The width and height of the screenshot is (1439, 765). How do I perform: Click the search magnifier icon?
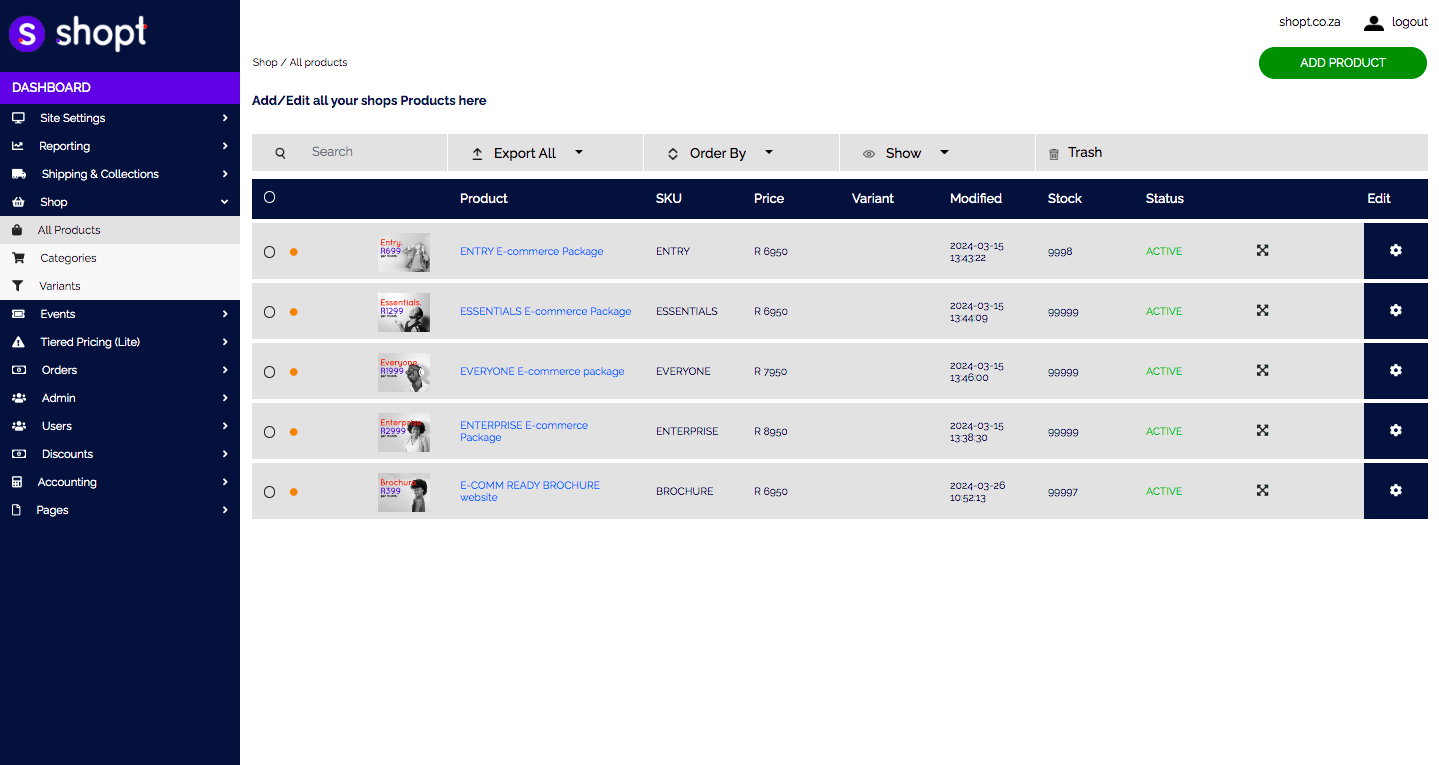pos(280,153)
